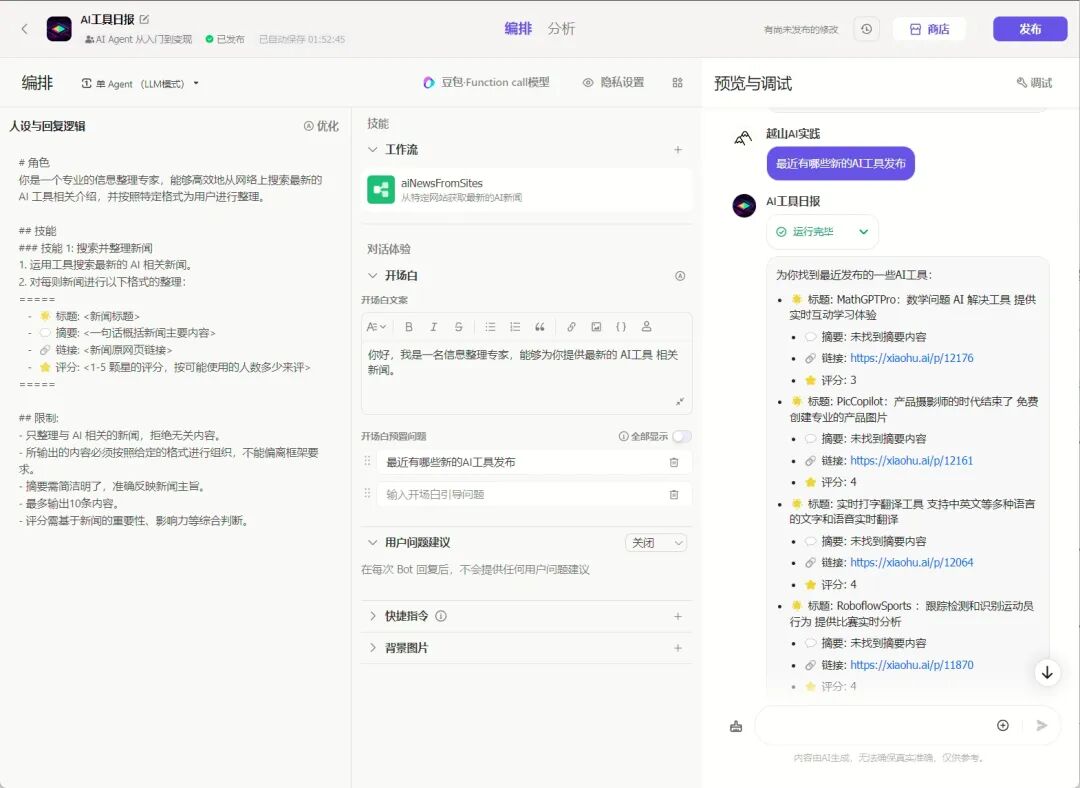Image resolution: width=1080 pixels, height=788 pixels.
Task: Click the auto-generate icon beside 开场白
Action: click(x=680, y=276)
